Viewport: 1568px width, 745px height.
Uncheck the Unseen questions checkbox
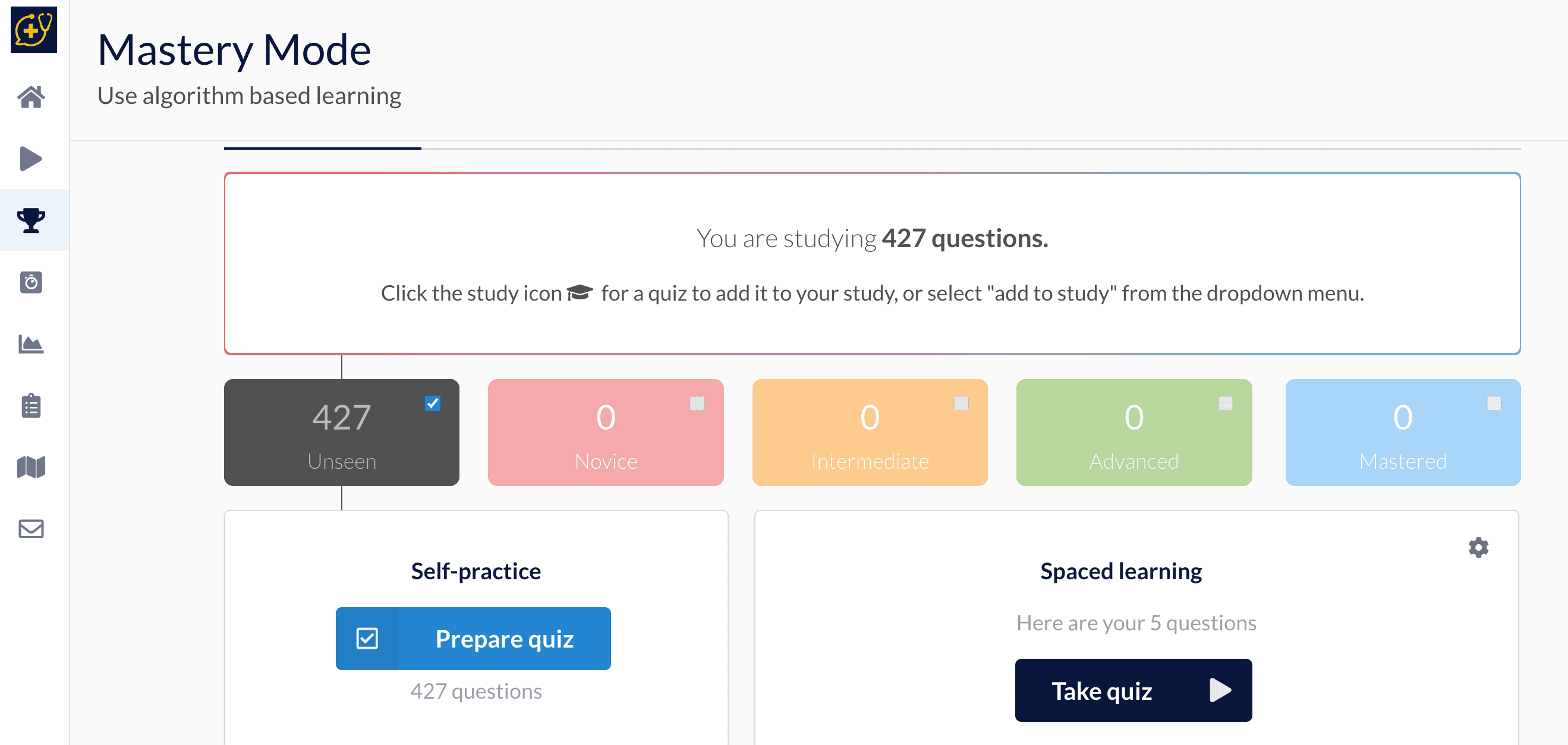point(432,403)
